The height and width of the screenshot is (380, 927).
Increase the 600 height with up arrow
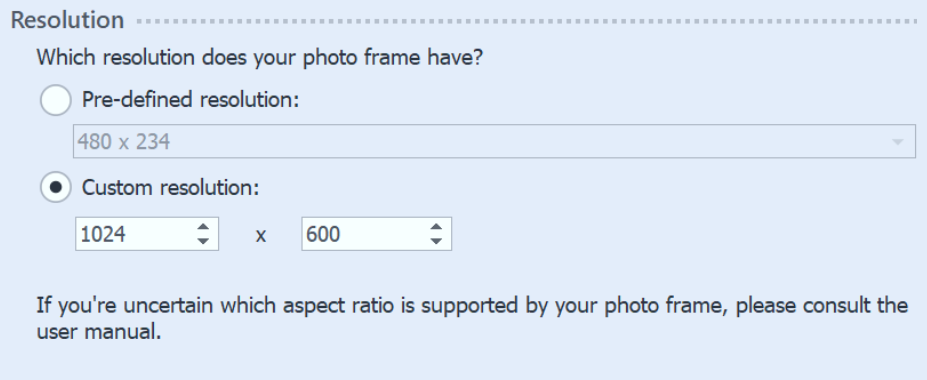tap(436, 227)
